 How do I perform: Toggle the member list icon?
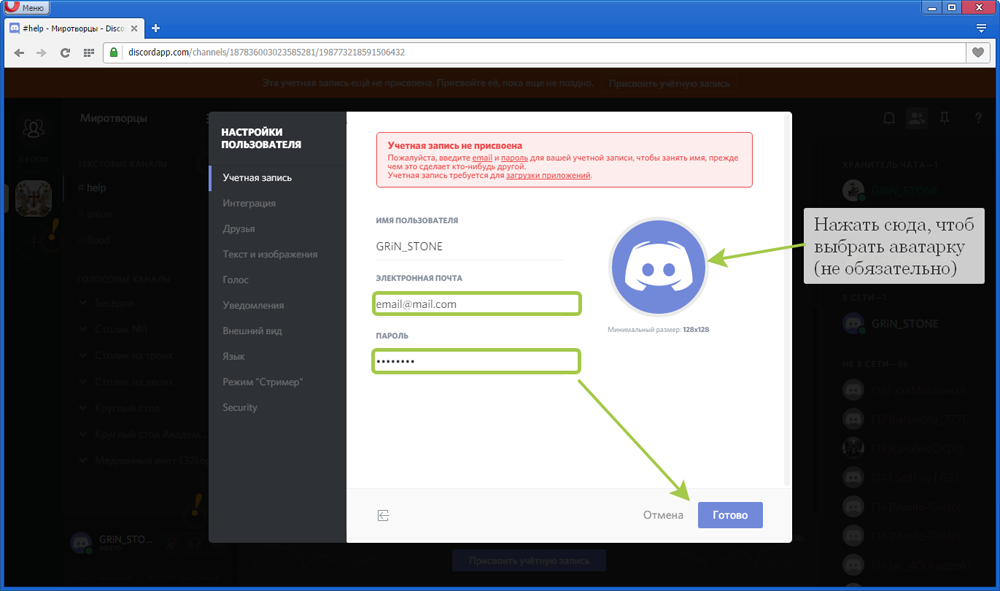click(x=916, y=118)
